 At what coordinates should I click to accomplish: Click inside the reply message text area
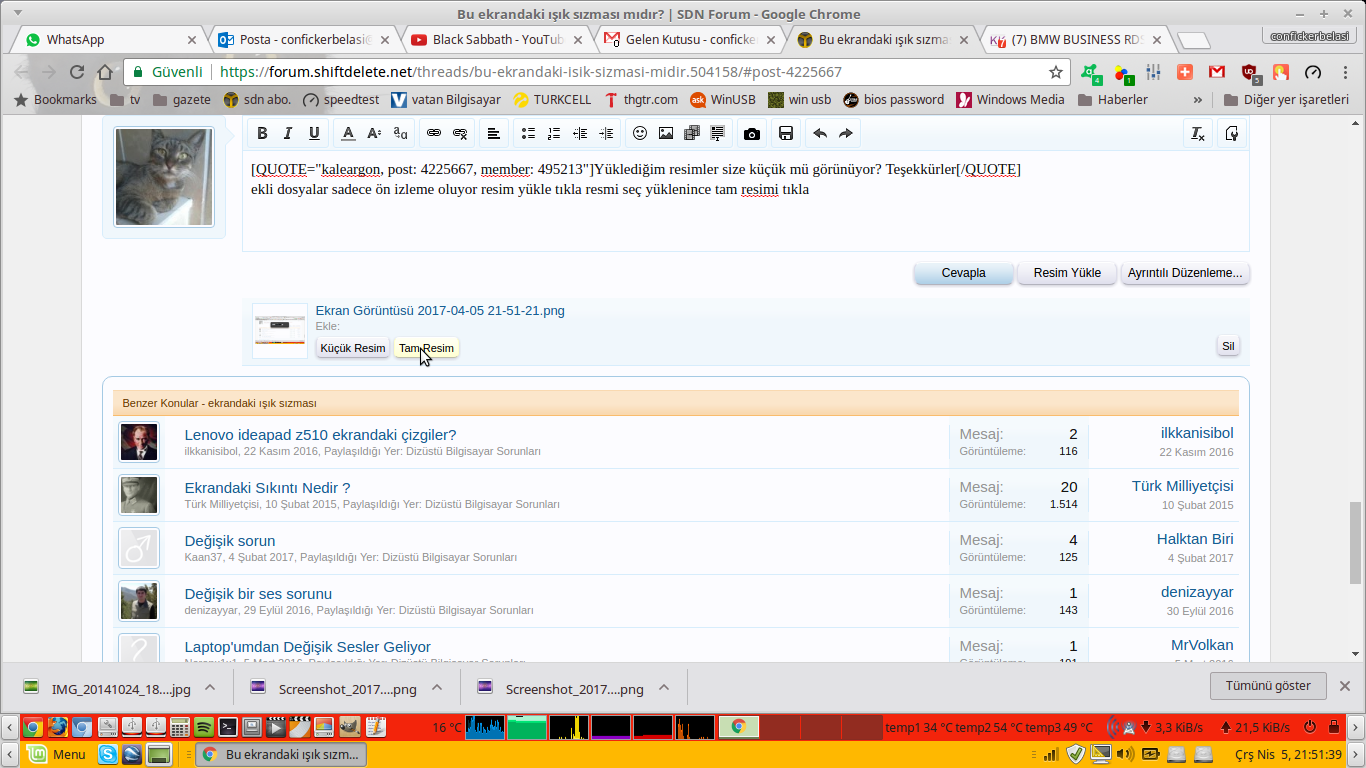745,200
